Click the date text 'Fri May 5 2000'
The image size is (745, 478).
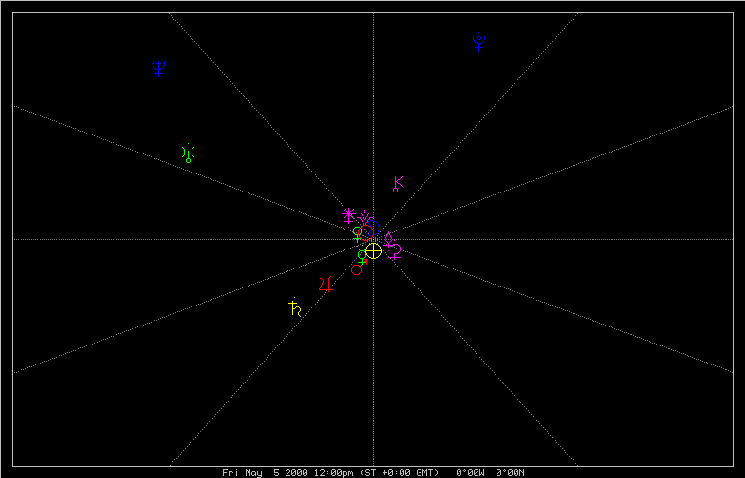point(263,473)
